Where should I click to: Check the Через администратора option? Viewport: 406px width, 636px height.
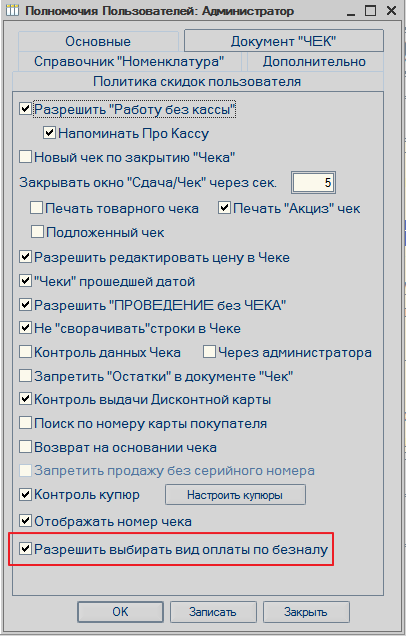coord(209,352)
